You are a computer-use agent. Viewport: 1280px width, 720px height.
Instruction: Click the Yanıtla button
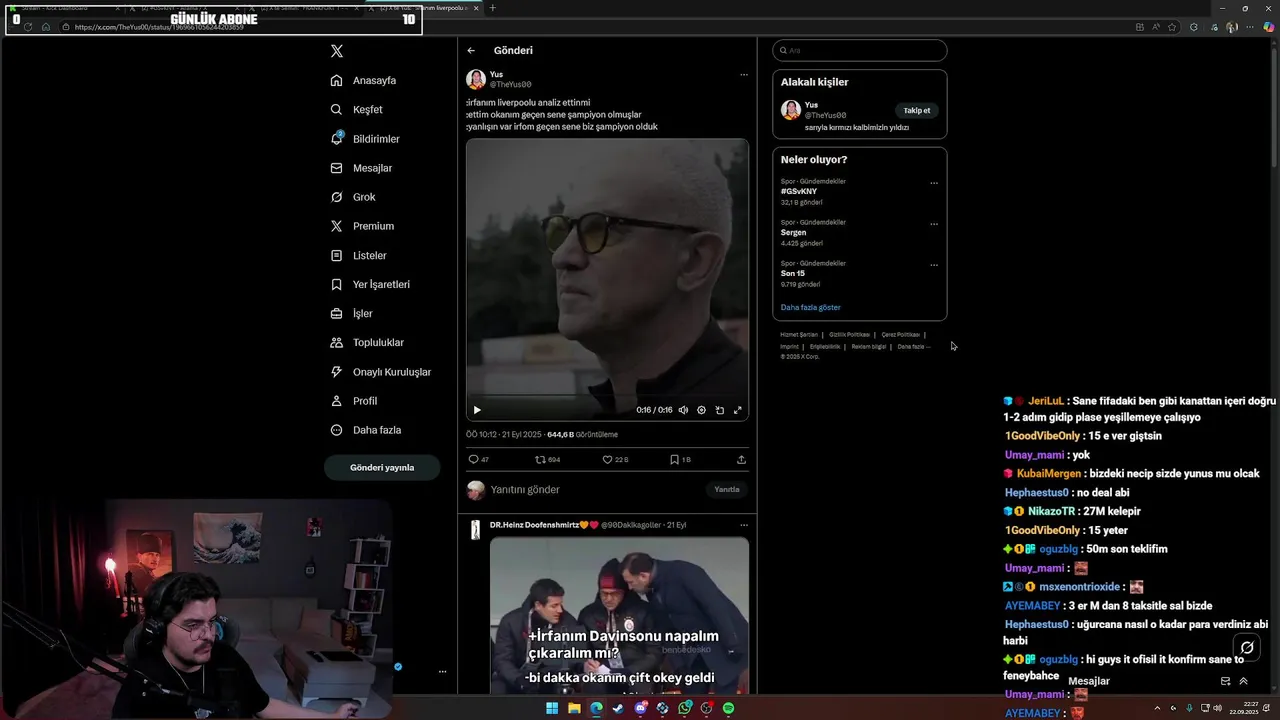(727, 490)
